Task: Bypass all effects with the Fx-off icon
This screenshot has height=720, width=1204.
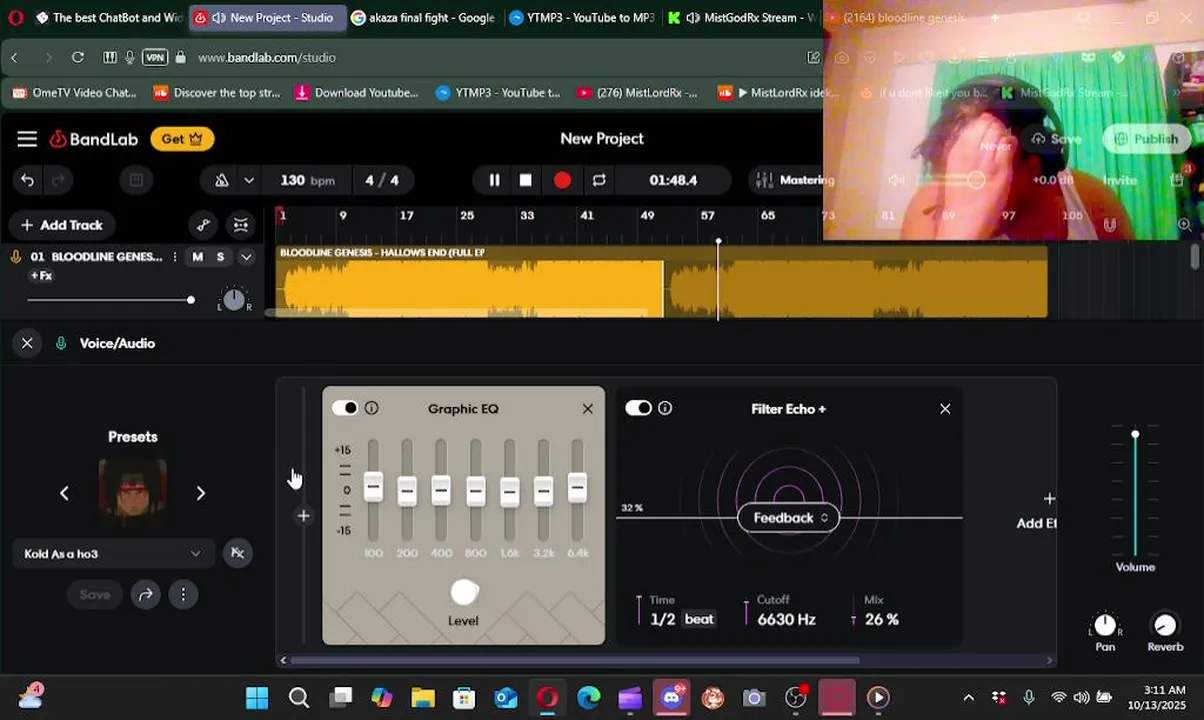Action: (x=237, y=553)
